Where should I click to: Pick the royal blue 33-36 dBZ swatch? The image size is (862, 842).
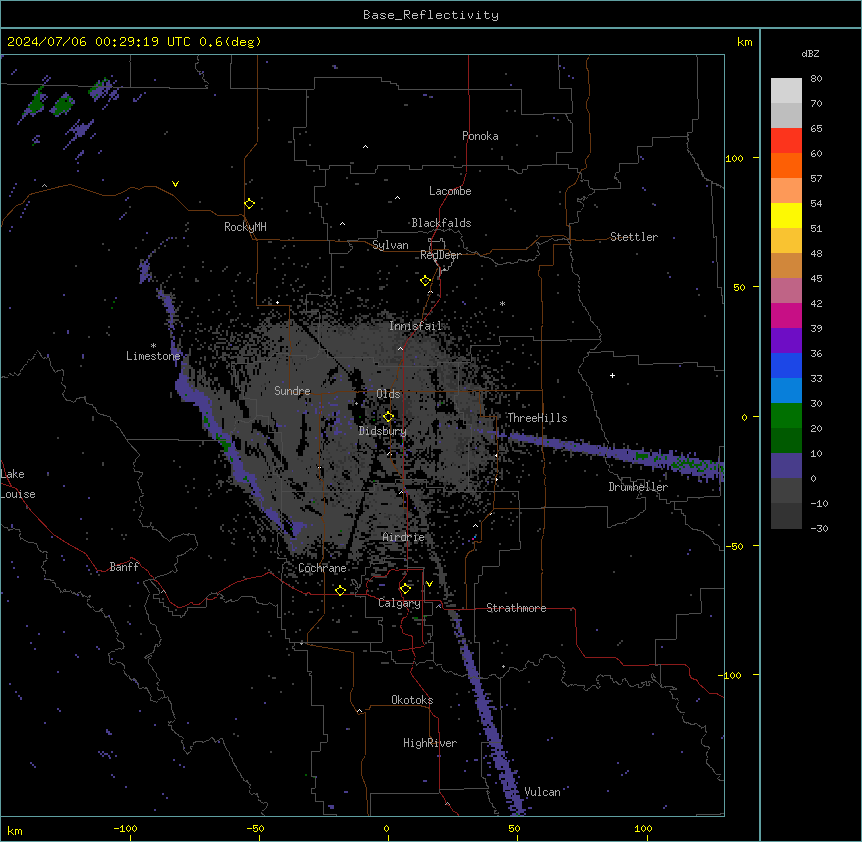[x=786, y=366]
